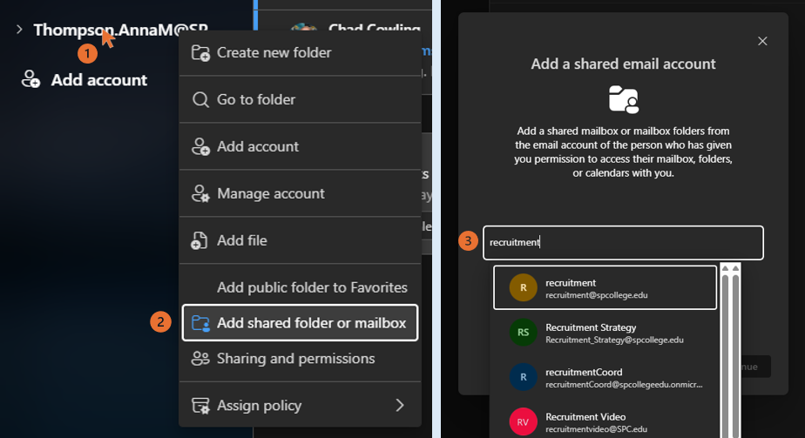Click the Go to folder magnifier icon
Viewport: 805px width, 438px height.
pyautogui.click(x=200, y=100)
